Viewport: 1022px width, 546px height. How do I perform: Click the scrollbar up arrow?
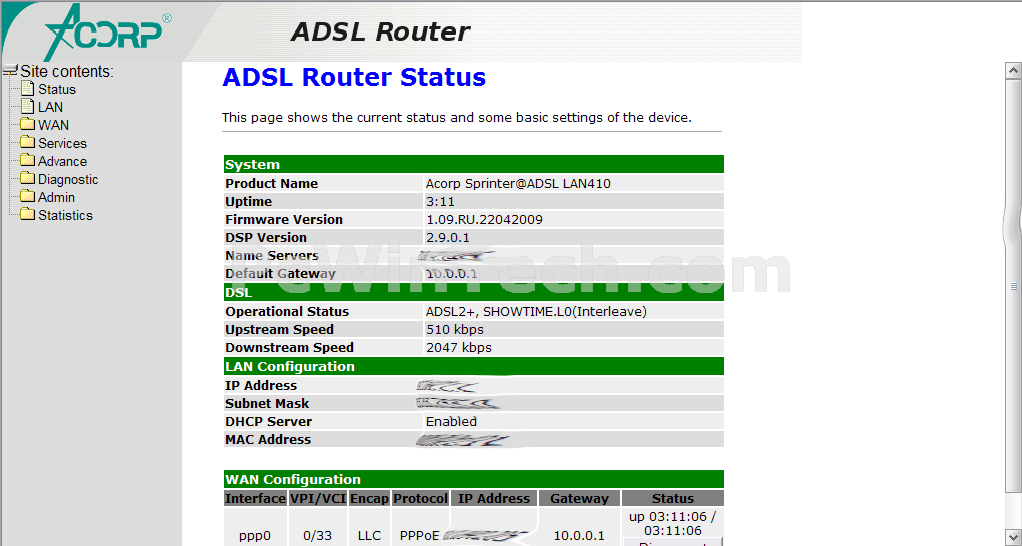pyautogui.click(x=1013, y=70)
